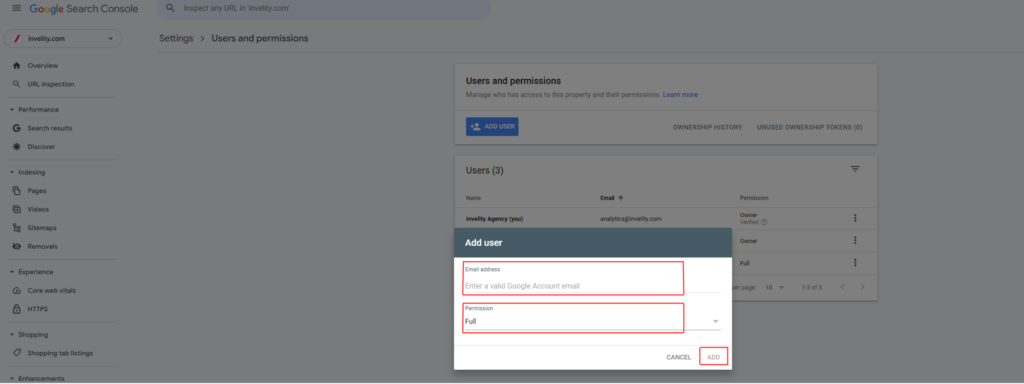Open the Learn more link
The width and height of the screenshot is (1024, 384).
tap(680, 95)
